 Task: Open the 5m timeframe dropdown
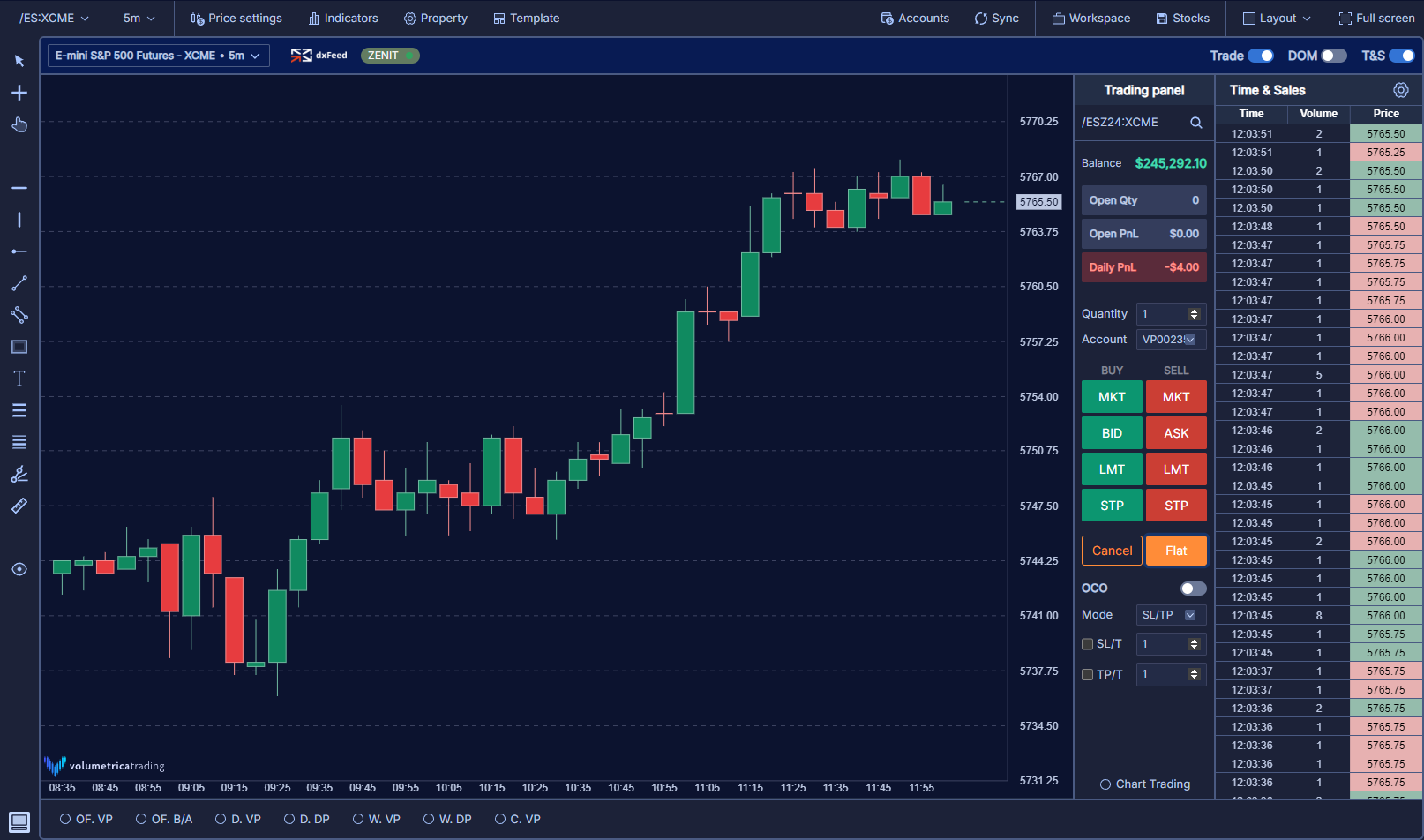pyautogui.click(x=139, y=19)
